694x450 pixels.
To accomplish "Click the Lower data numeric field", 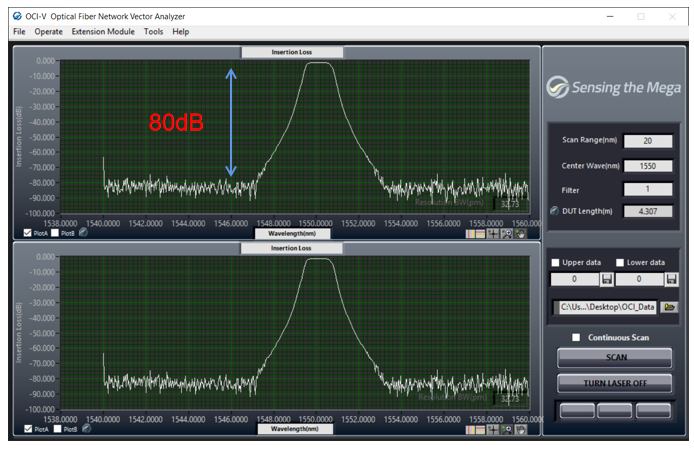I will tap(639, 279).
